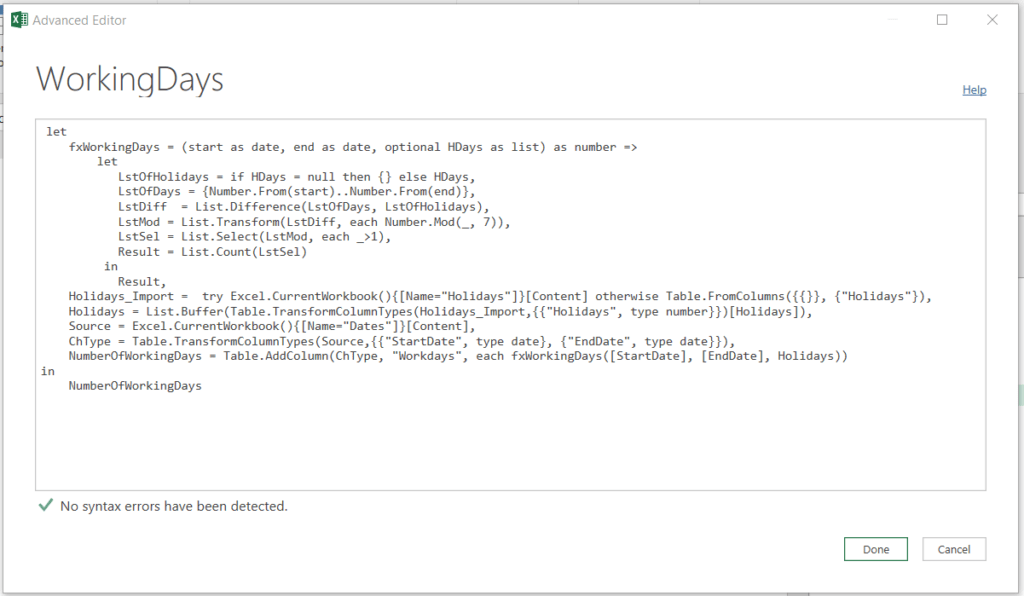Close the Advanced Editor dialog
Viewport: 1024px width, 596px height.
coord(991,20)
